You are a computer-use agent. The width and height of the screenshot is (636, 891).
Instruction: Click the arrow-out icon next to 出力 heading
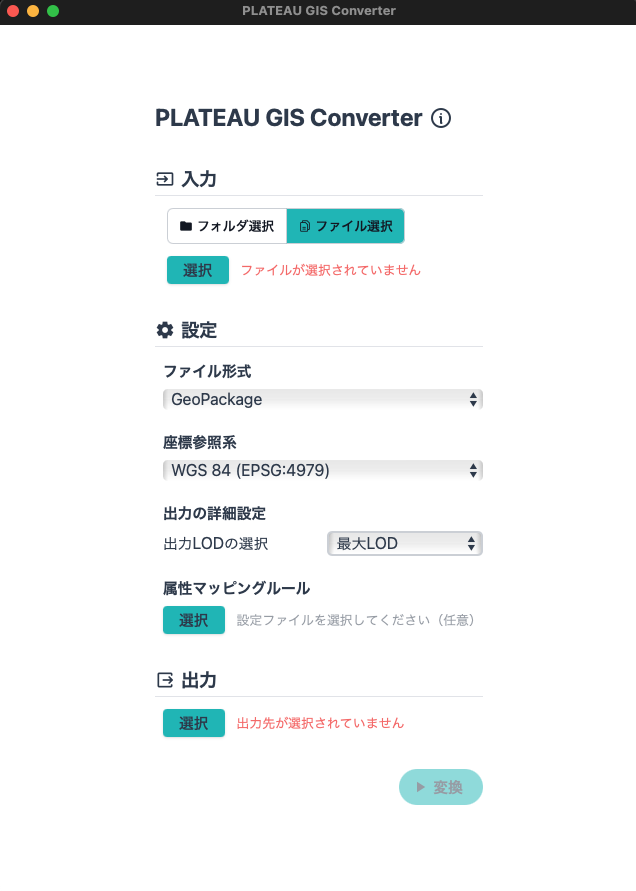click(163, 680)
